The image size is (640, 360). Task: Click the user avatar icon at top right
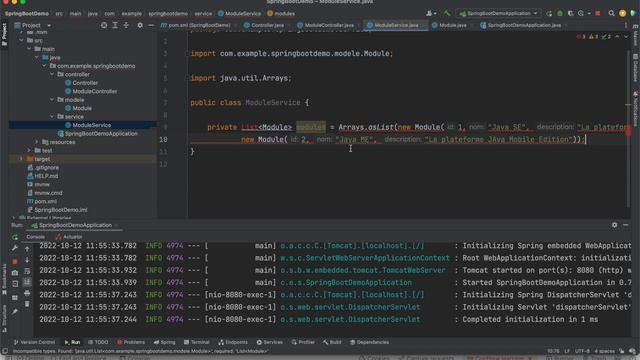click(622, 13)
